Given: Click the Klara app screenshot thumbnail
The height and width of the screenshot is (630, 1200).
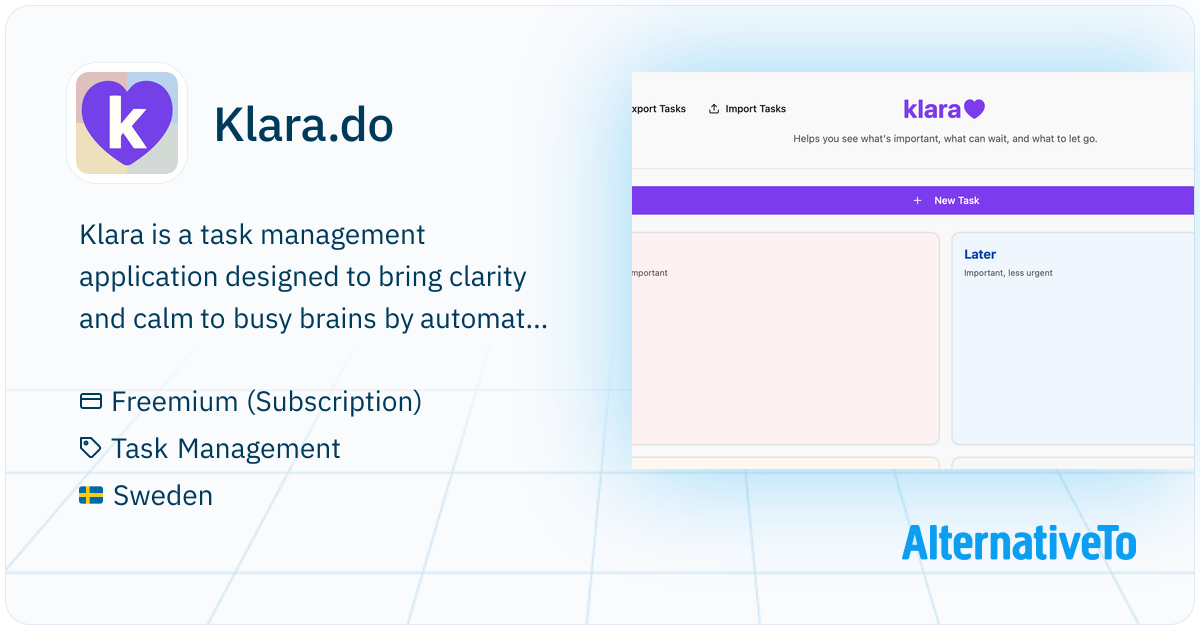Looking at the screenshot, I should pos(913,271).
